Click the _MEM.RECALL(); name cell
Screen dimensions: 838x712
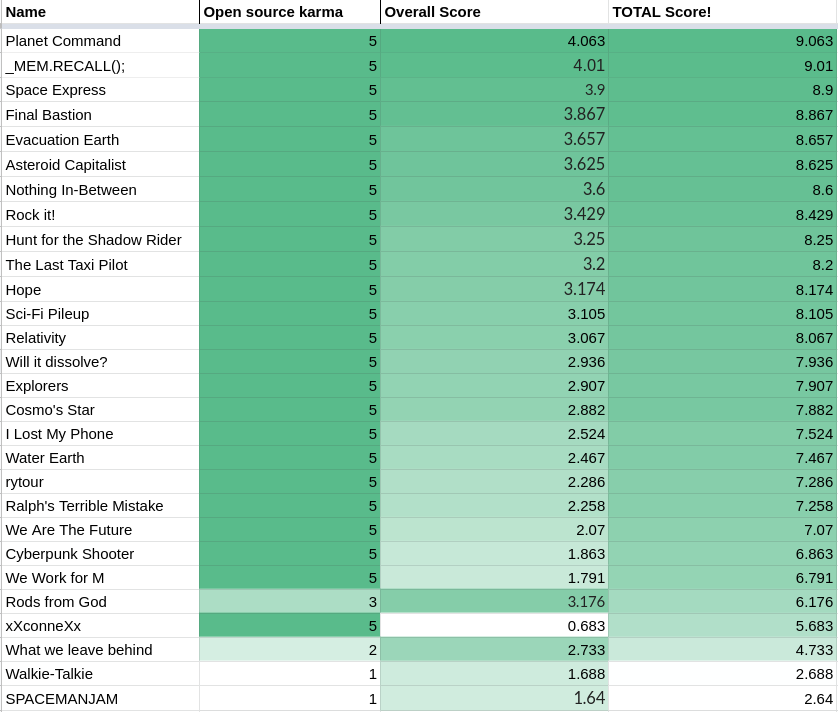(100, 66)
